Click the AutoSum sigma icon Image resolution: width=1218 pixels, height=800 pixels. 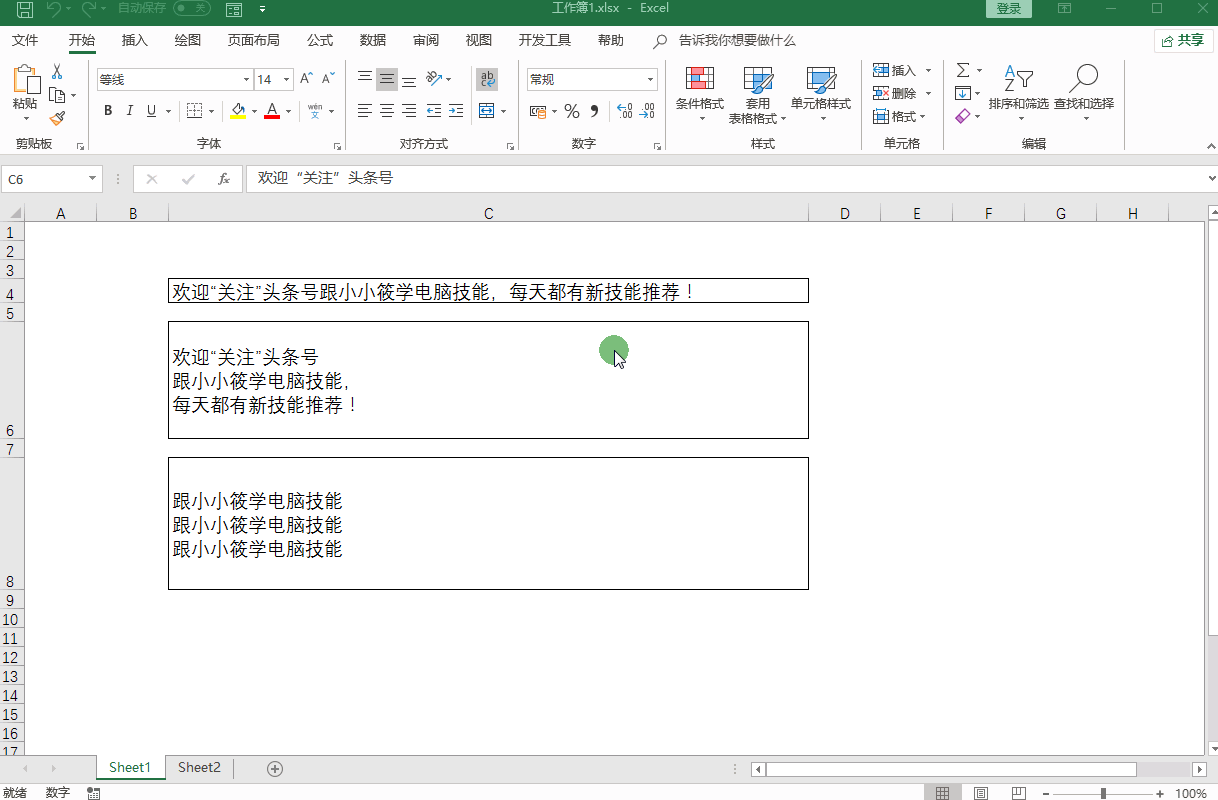click(962, 70)
